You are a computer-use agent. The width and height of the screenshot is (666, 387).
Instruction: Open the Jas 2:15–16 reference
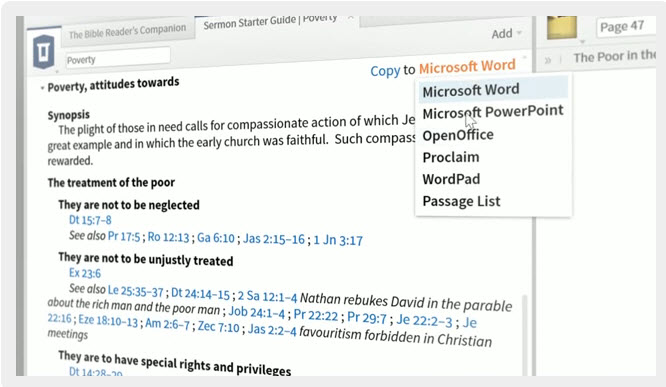[274, 239]
